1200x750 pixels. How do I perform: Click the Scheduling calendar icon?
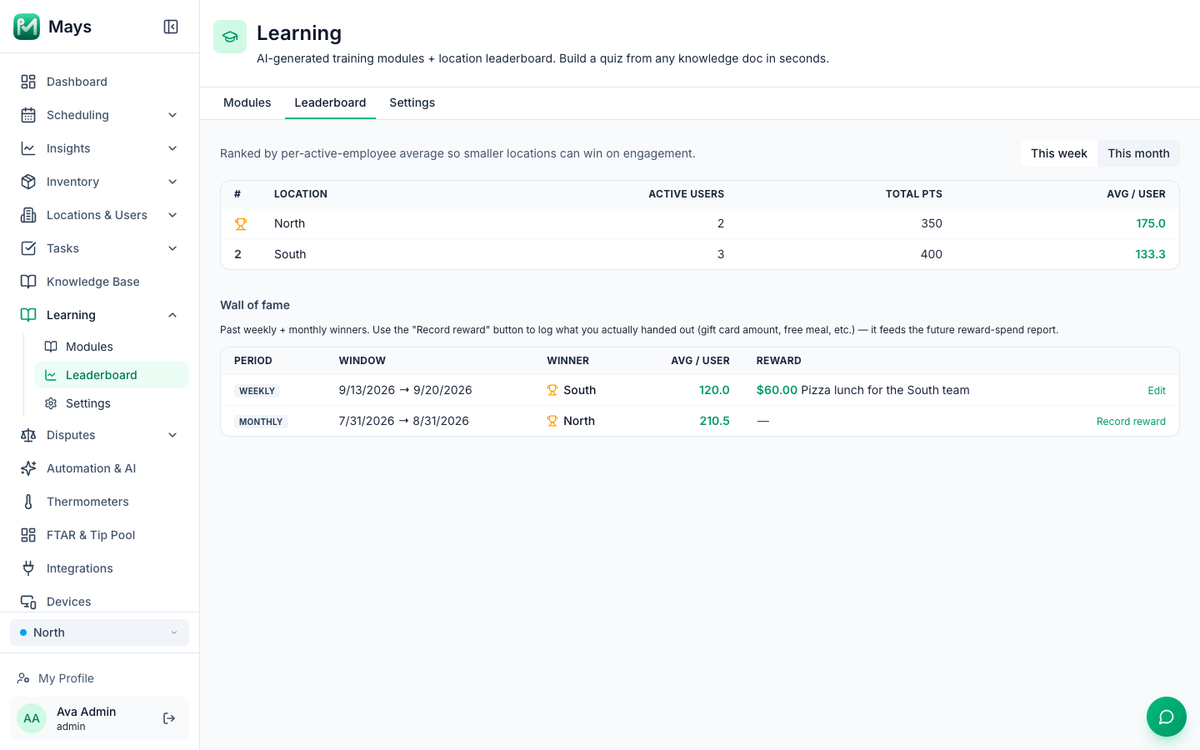click(x=28, y=115)
